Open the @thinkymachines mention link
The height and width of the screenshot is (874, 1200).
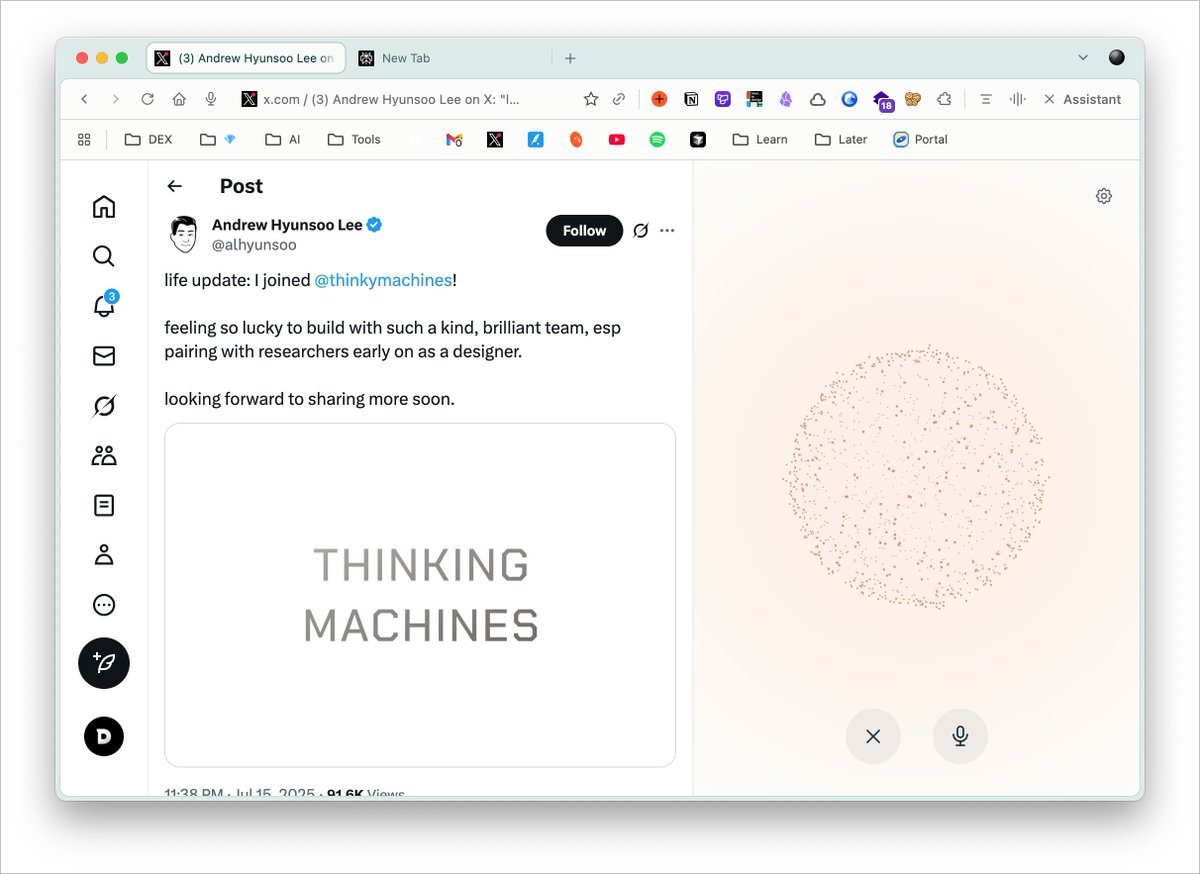pos(383,281)
